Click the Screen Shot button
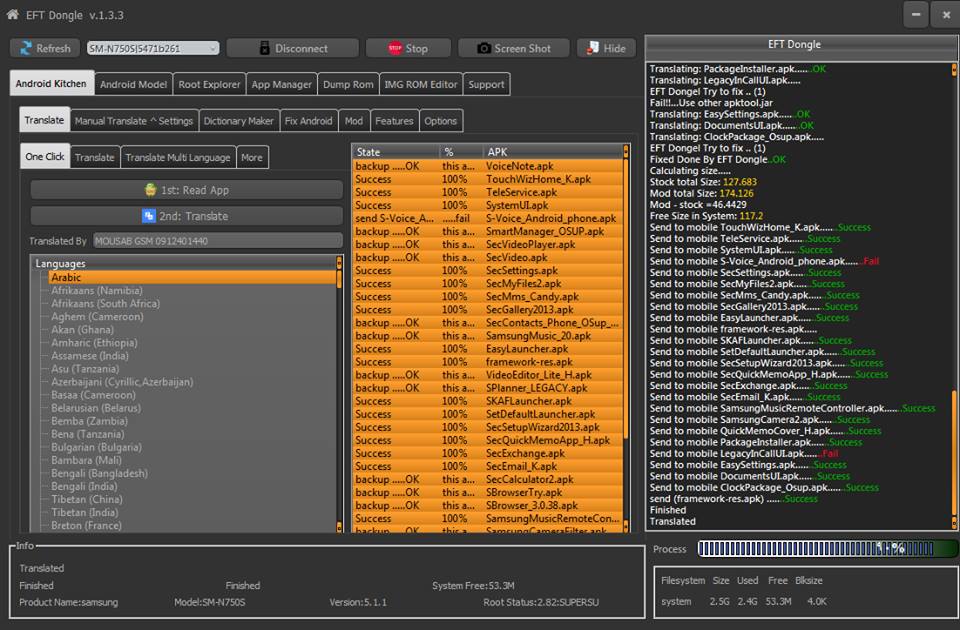This screenshot has height=630, width=960. 514,48
